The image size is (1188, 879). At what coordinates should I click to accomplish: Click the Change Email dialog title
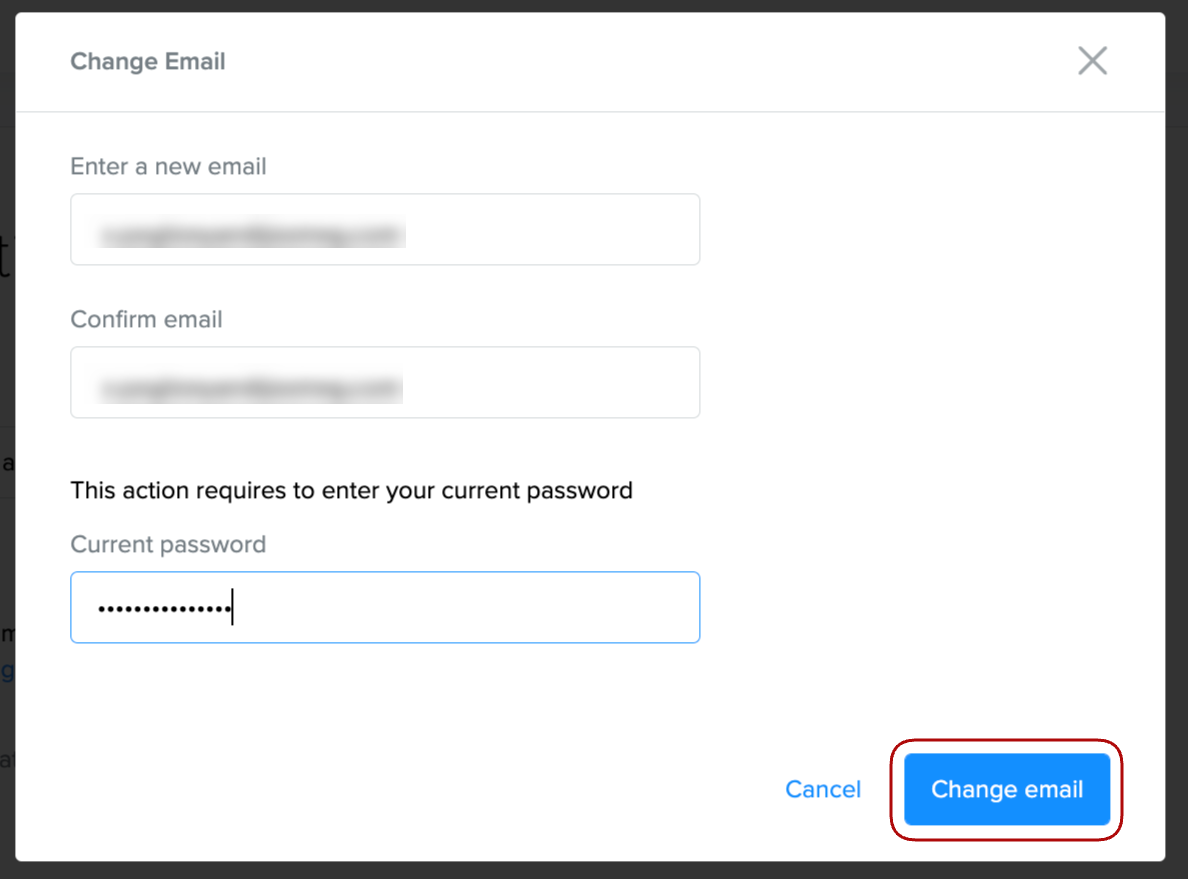pos(148,61)
